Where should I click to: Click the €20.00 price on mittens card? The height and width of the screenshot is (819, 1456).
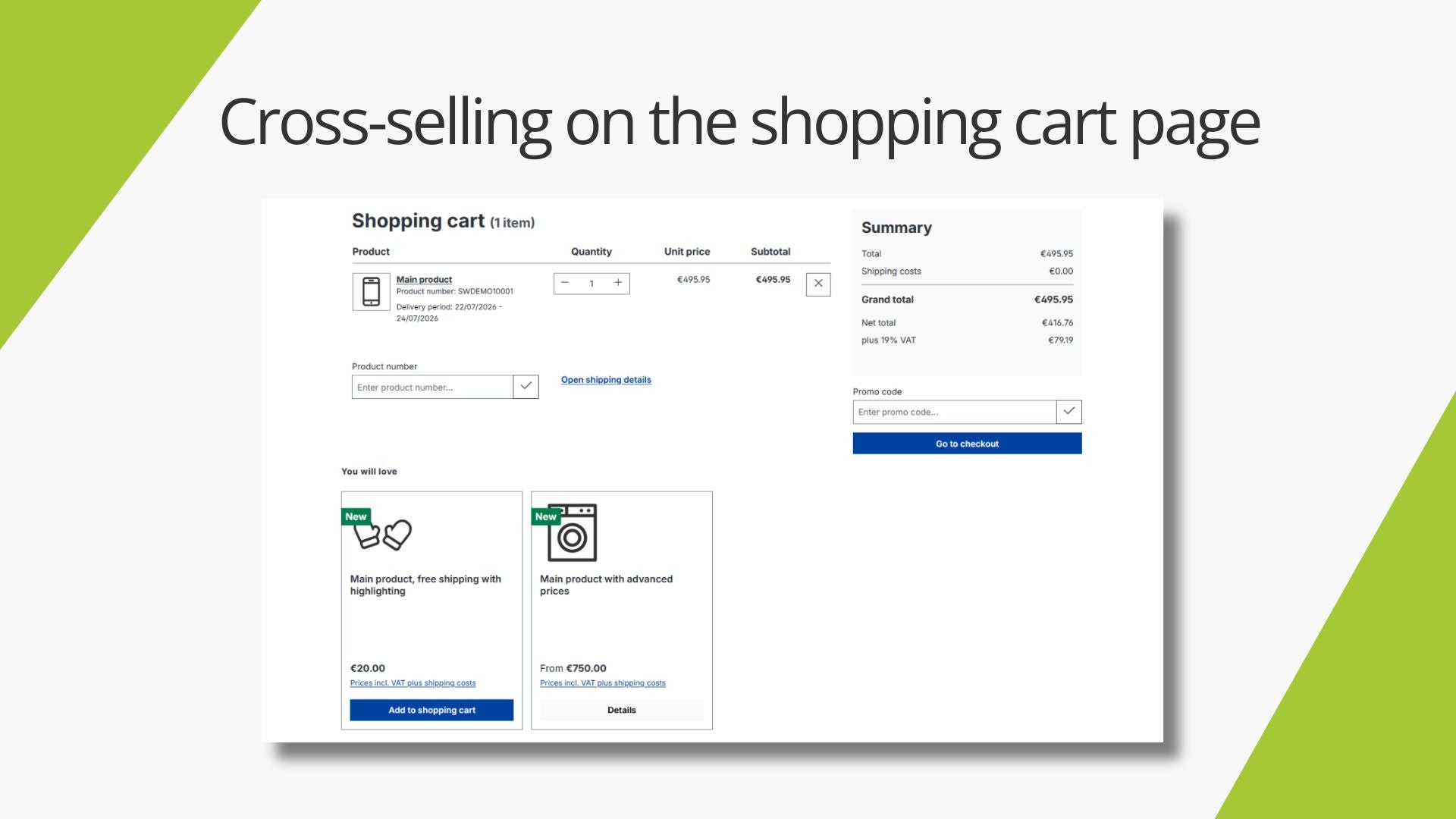pos(367,668)
